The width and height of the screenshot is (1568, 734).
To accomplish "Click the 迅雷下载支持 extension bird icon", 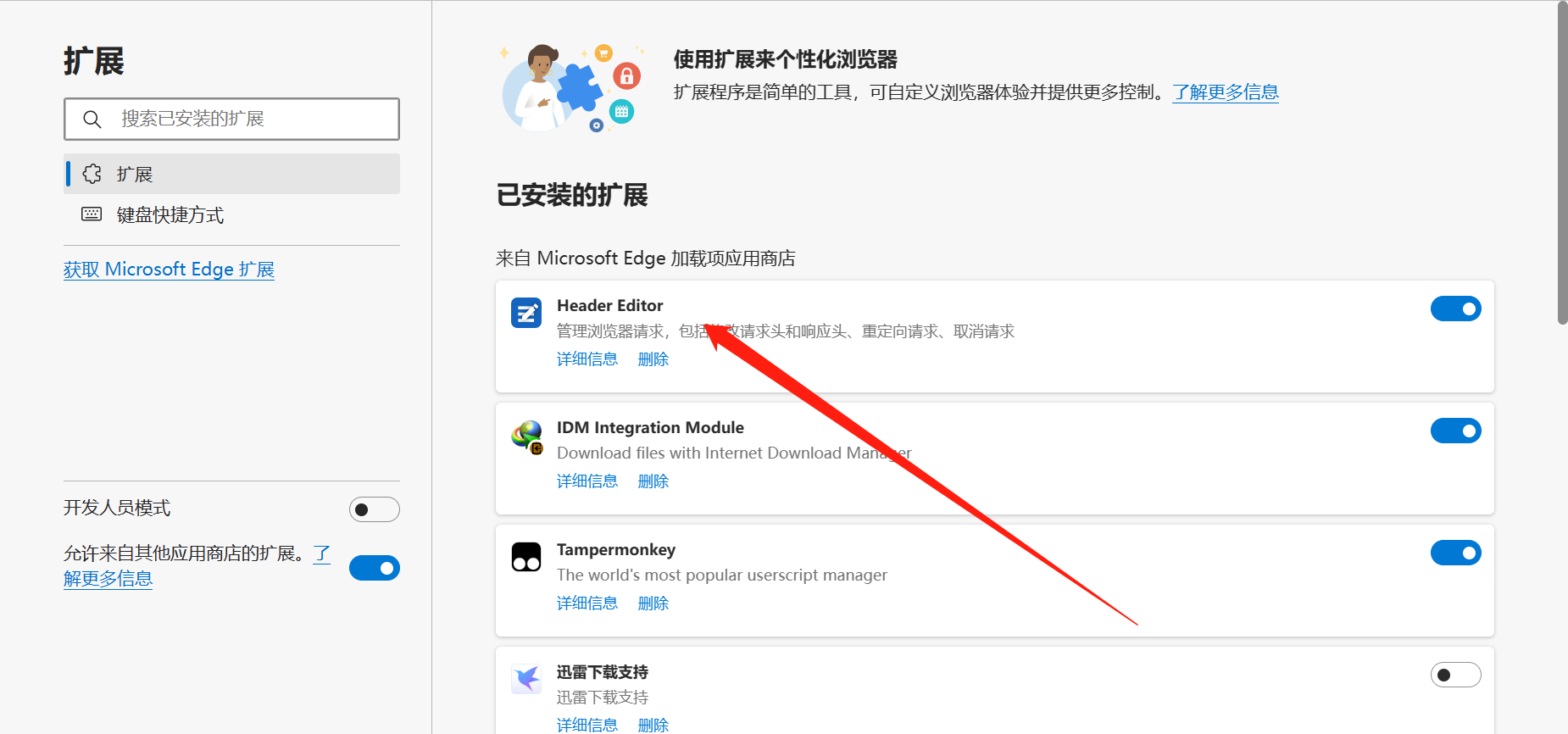I will [x=526, y=679].
